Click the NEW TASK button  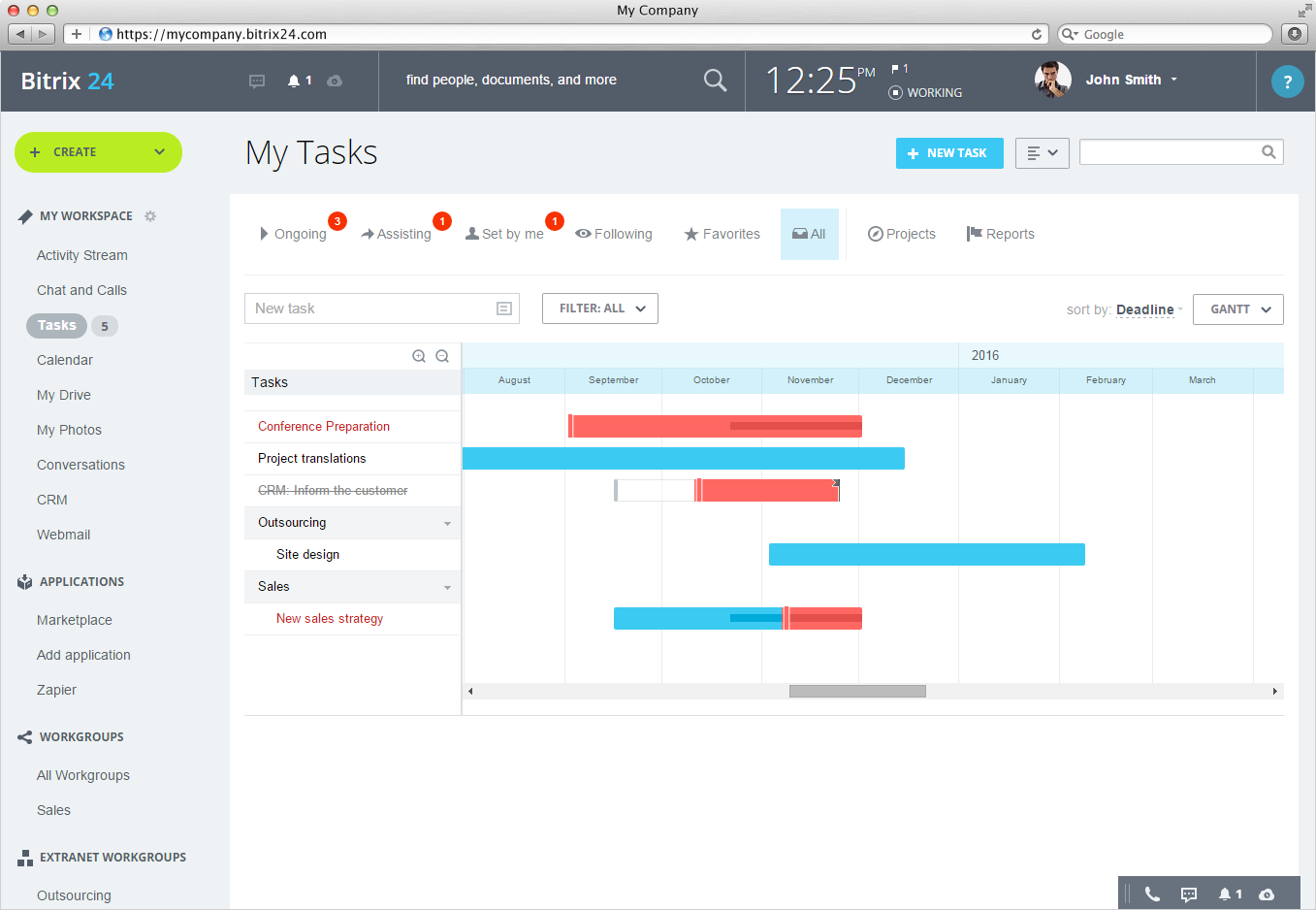point(949,153)
